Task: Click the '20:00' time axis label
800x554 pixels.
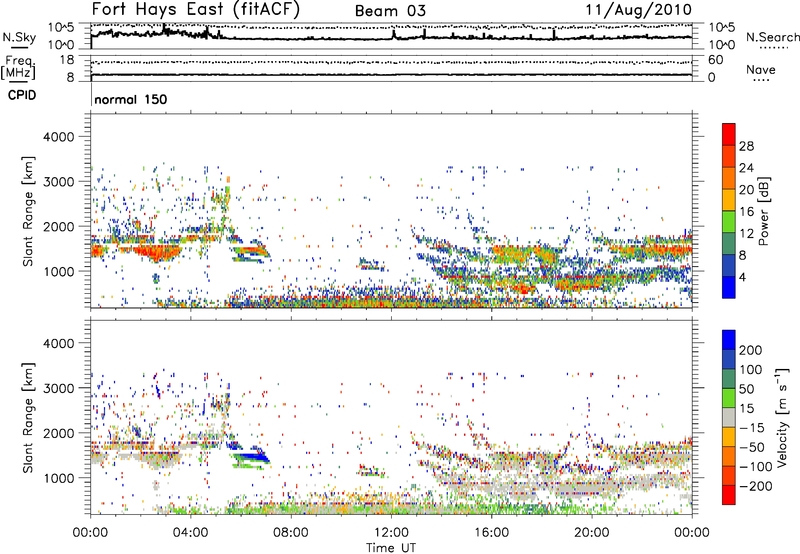Action: click(x=592, y=533)
